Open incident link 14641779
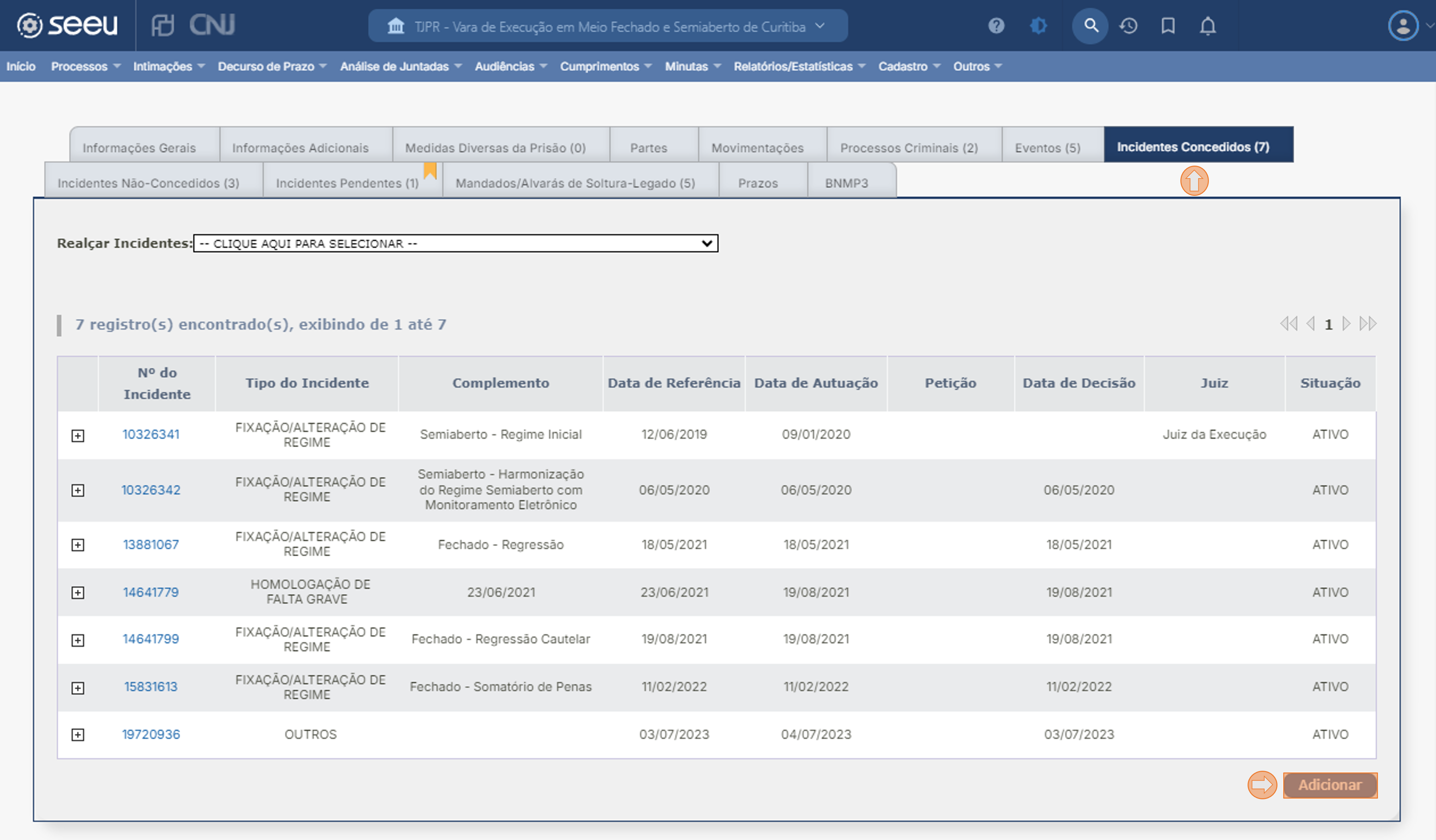Viewport: 1436px width, 840px height. click(151, 593)
